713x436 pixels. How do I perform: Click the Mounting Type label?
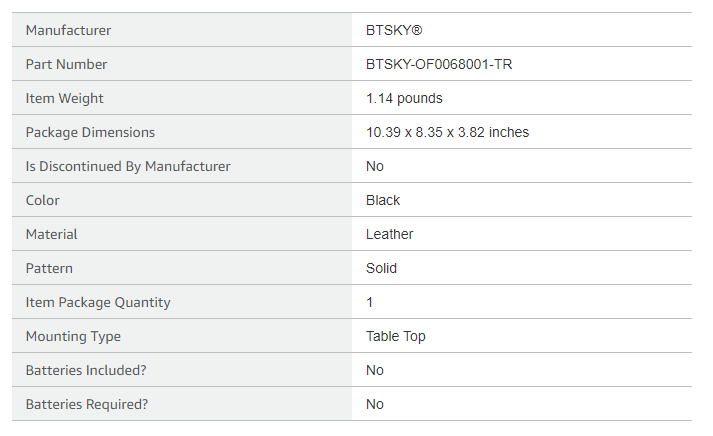73,336
